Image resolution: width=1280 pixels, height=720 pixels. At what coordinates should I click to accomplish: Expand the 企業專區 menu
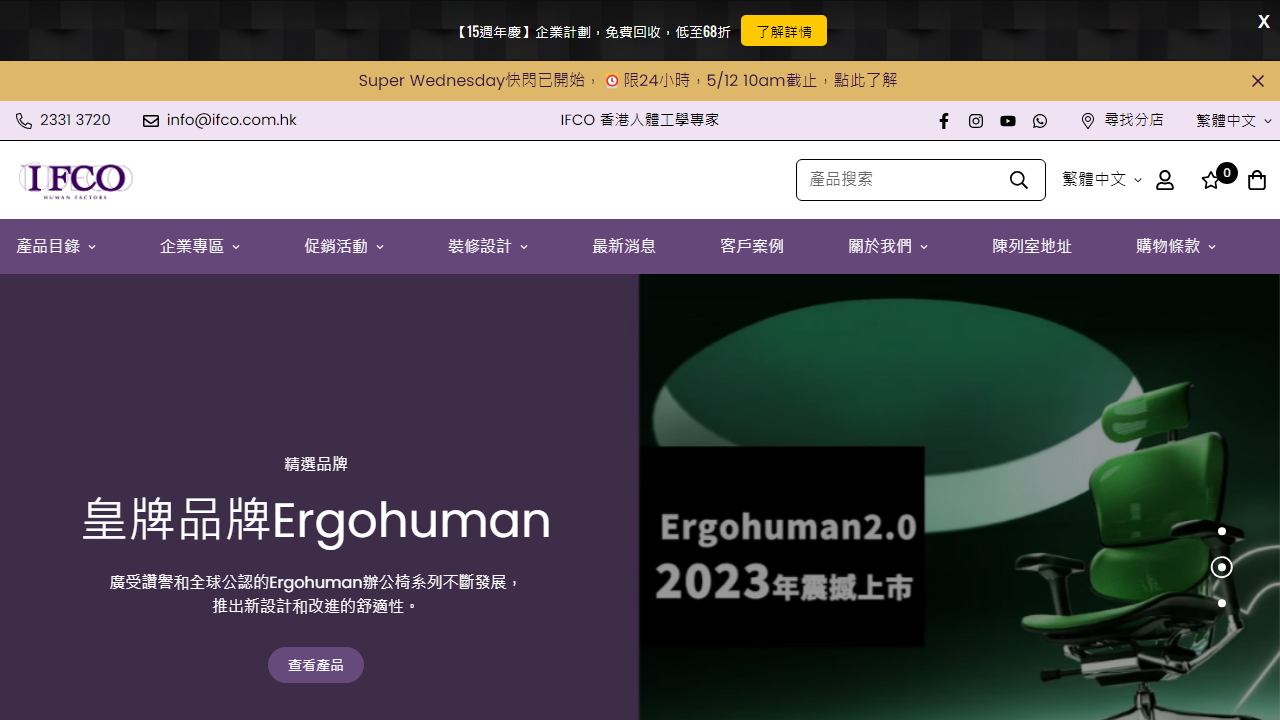tap(200, 246)
